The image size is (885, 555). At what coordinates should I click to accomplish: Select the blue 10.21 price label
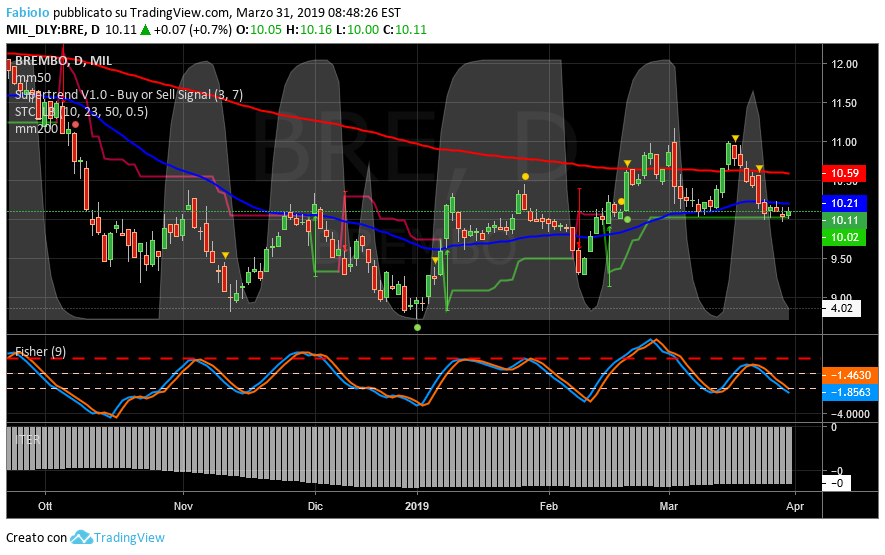pyautogui.click(x=844, y=203)
